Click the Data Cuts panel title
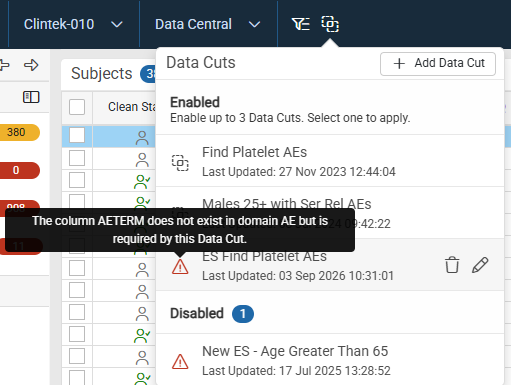The image size is (511, 385). click(x=201, y=62)
